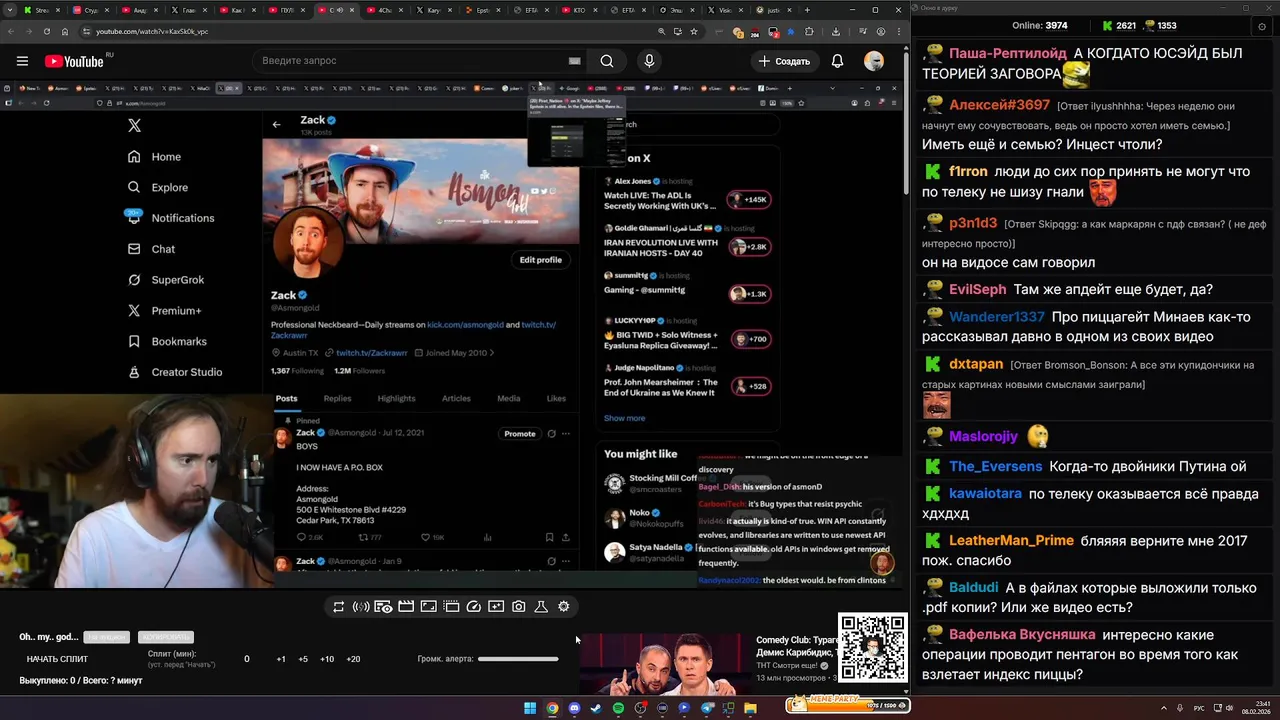Click chat username Wanderer1337
Image resolution: width=1280 pixels, height=720 pixels.
[997, 317]
